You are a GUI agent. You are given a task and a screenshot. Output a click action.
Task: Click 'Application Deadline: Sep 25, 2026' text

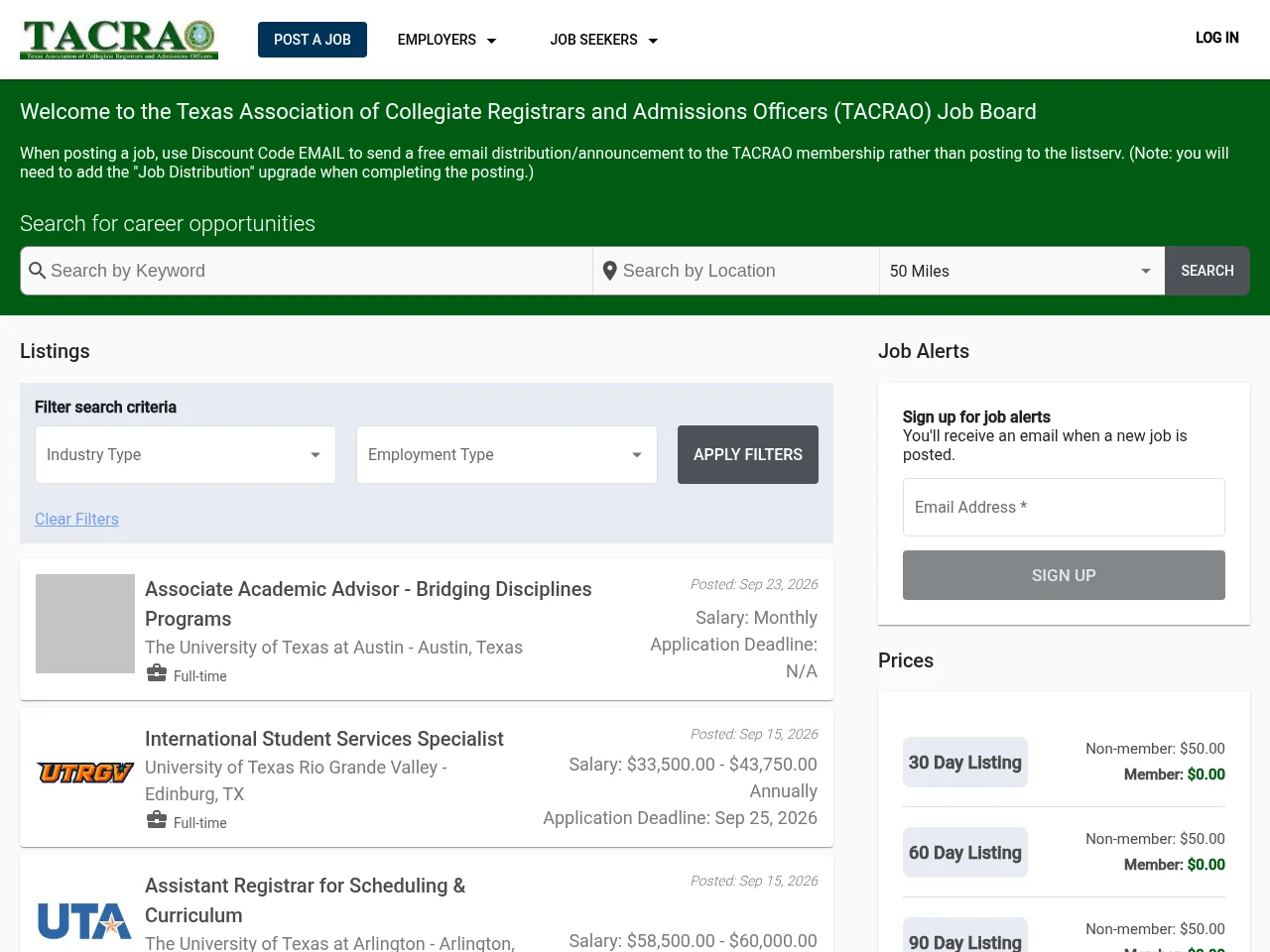click(x=681, y=818)
